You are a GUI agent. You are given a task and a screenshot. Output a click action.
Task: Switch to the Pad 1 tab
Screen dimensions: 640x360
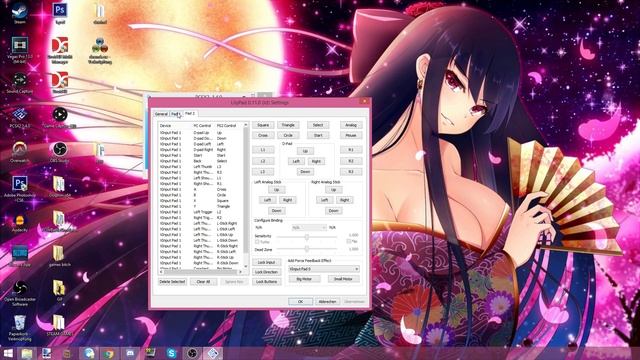pos(176,114)
